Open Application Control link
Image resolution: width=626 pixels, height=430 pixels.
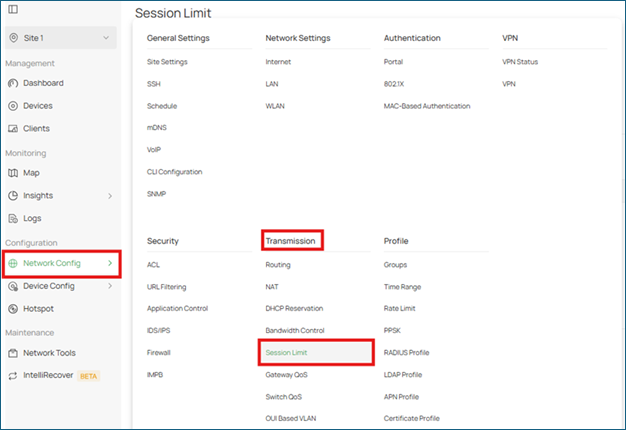[x=177, y=309]
